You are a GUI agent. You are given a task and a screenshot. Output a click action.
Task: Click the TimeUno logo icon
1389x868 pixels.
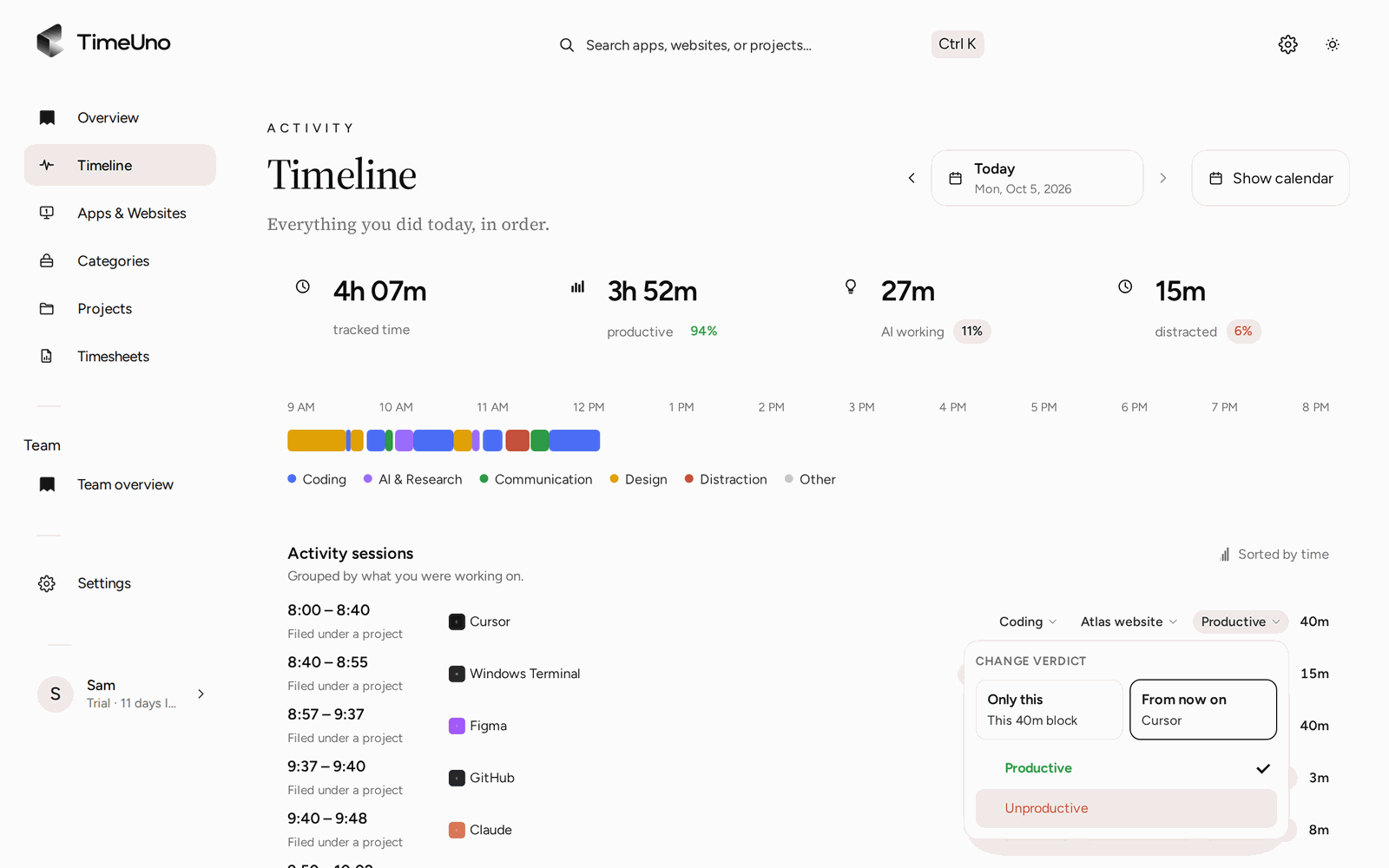(50, 41)
